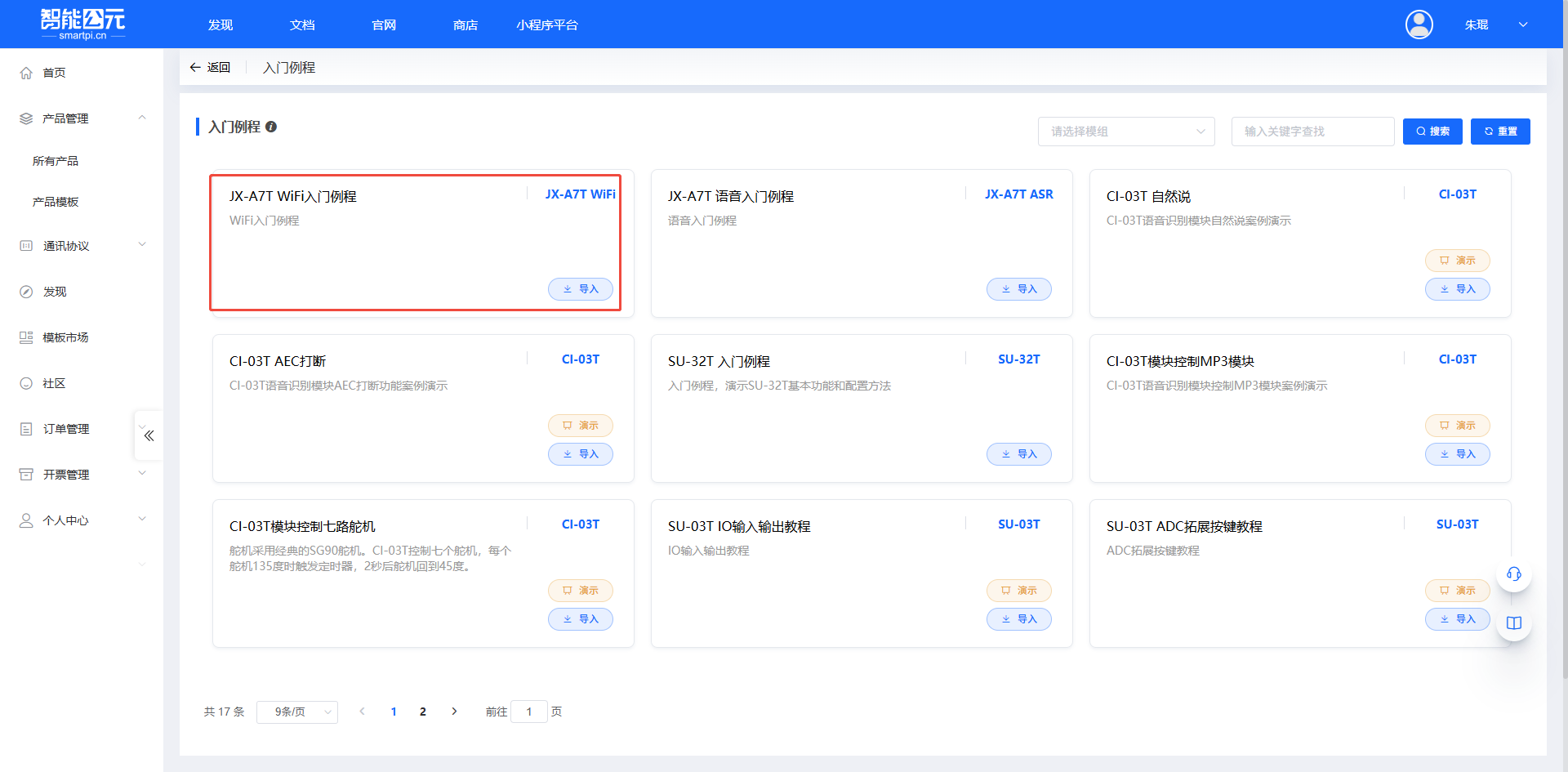
Task: Click the user avatar at top right
Action: coord(1419,25)
